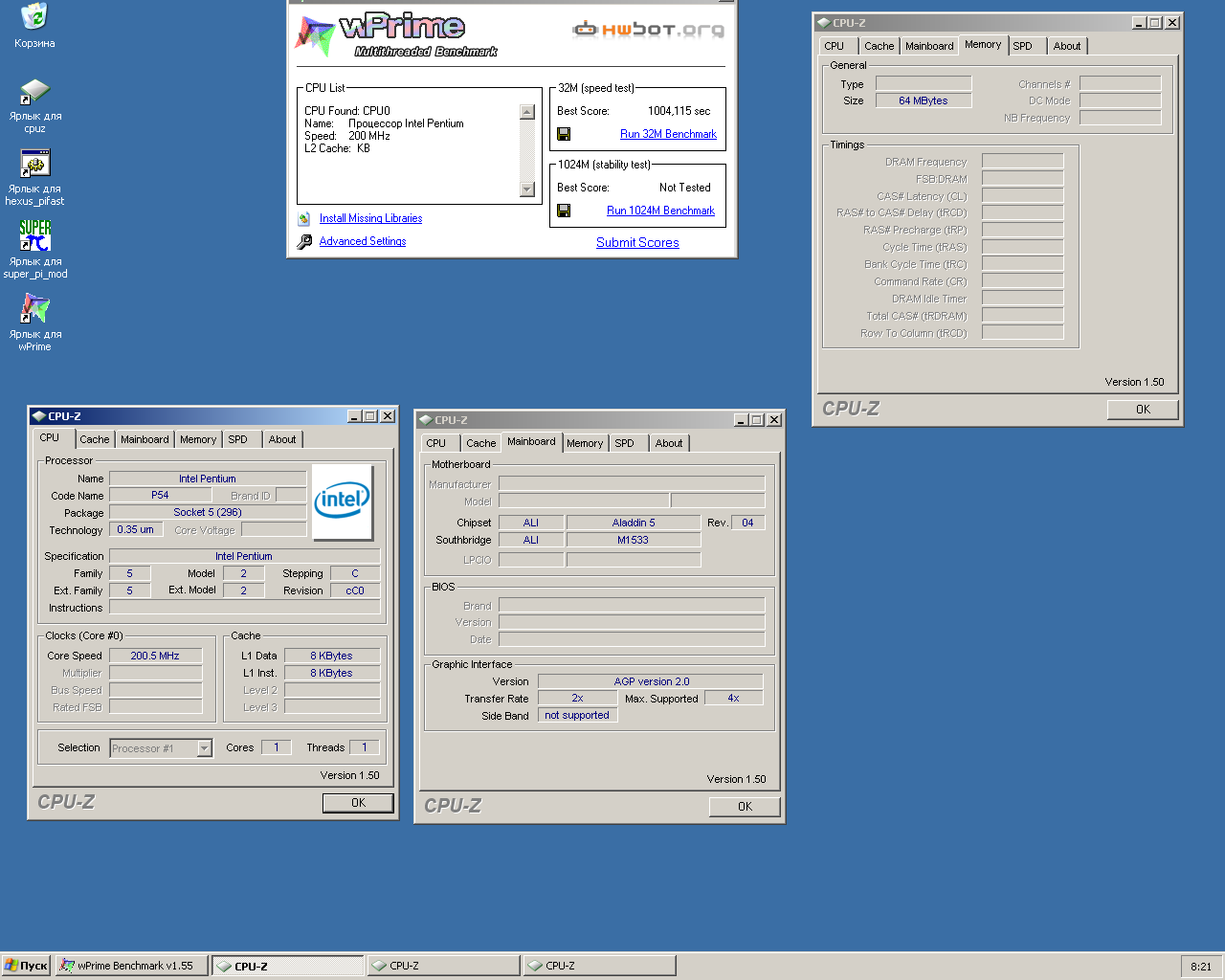The height and width of the screenshot is (980, 1225).
Task: Select the active CPU-Z taskbar button
Action: click(288, 966)
